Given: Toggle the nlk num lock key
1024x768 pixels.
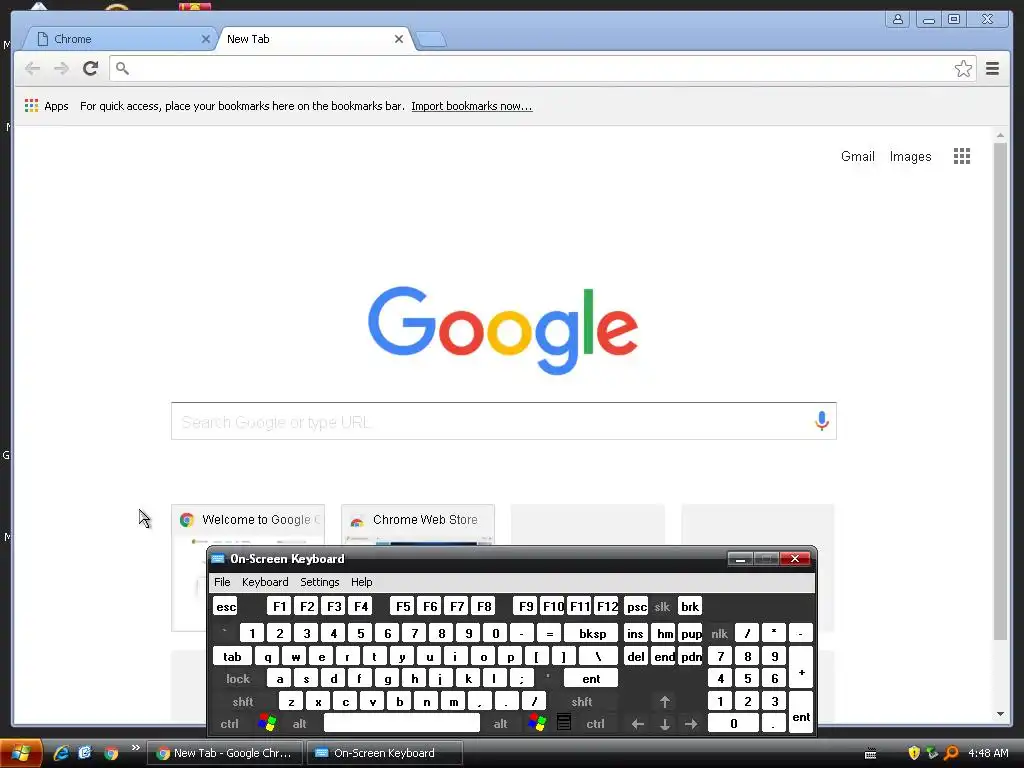Looking at the screenshot, I should [x=719, y=633].
